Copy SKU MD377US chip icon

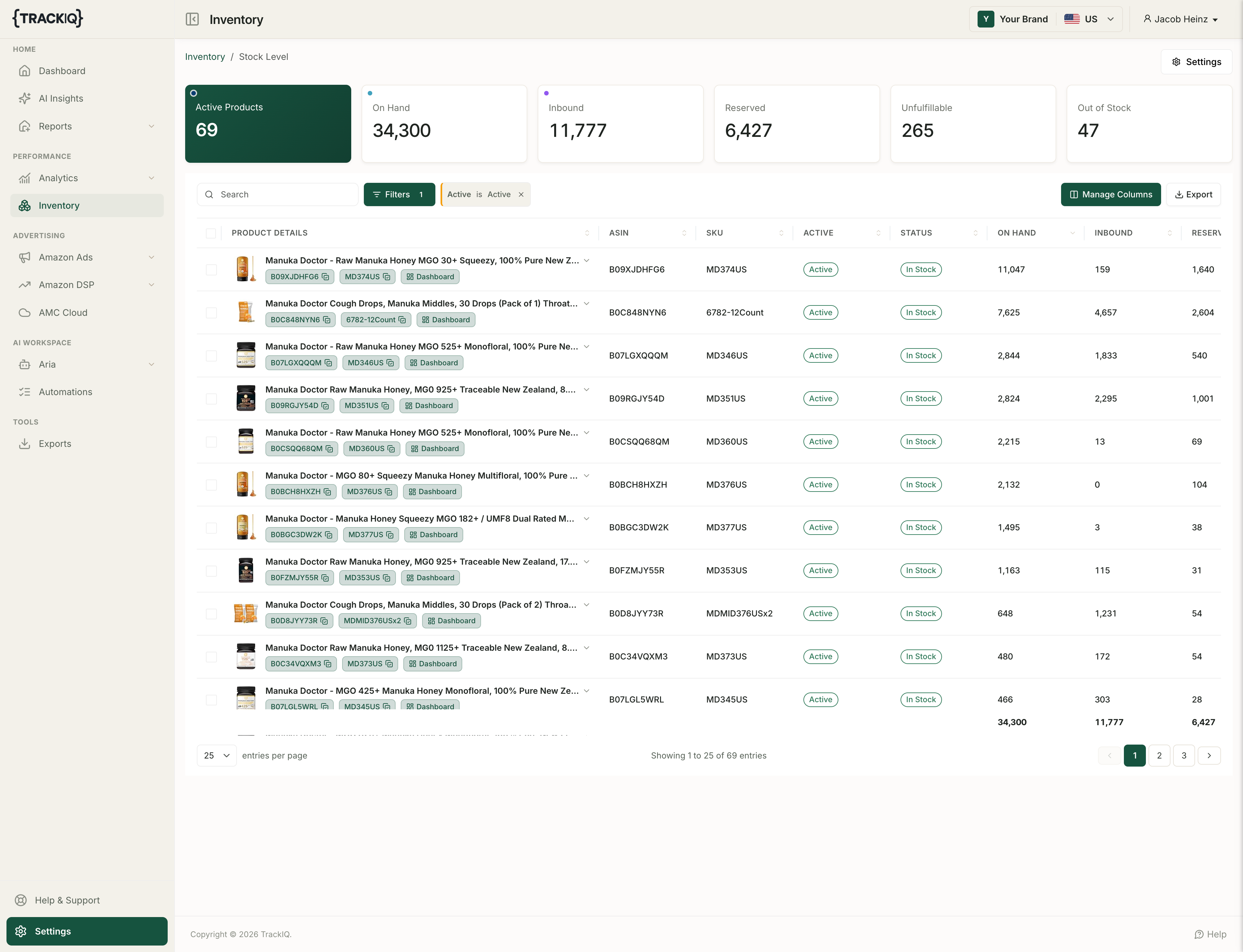390,535
